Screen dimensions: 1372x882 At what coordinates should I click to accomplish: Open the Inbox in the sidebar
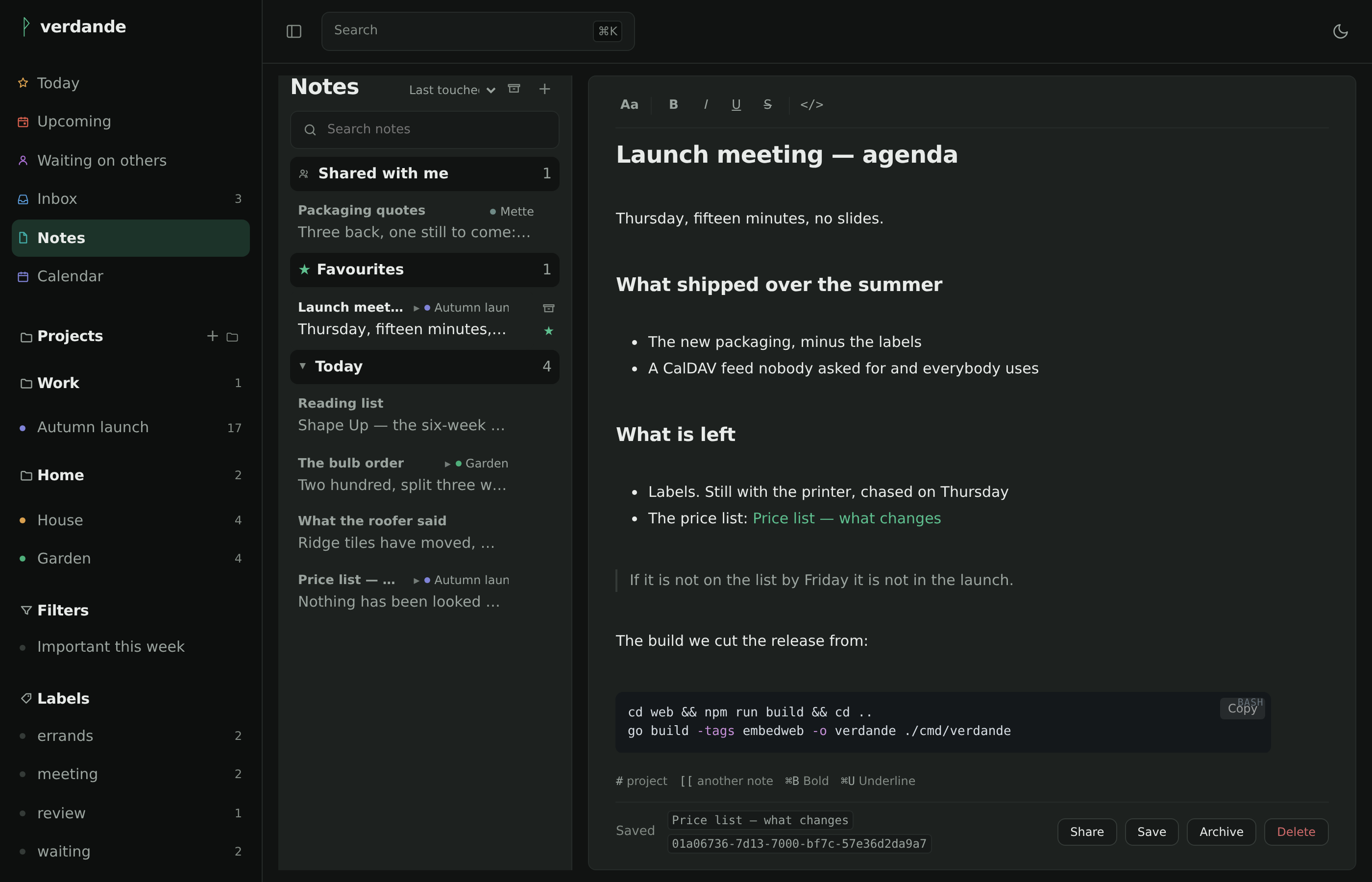[130, 199]
